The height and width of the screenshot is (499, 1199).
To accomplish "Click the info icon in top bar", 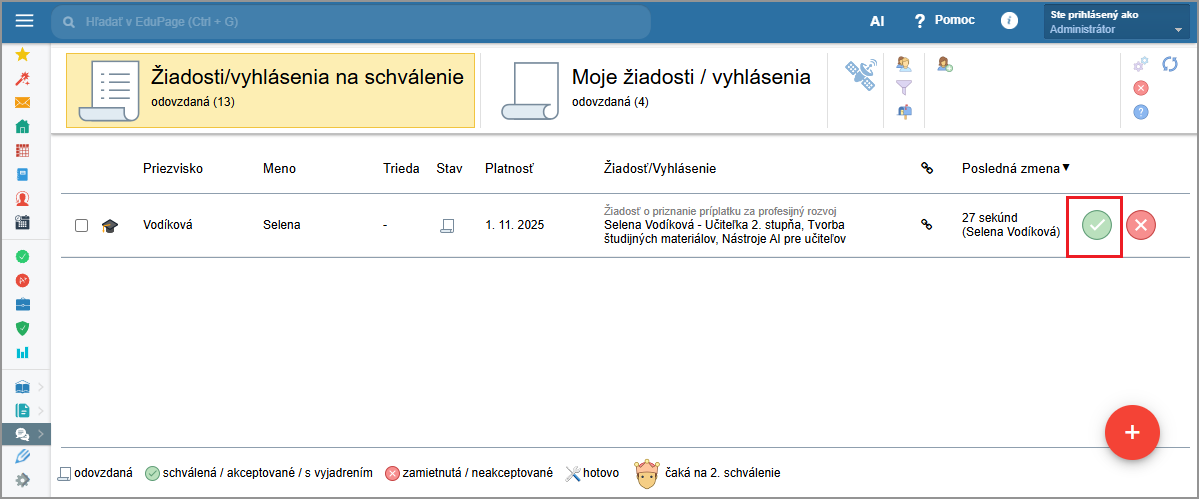I will [x=1009, y=21].
